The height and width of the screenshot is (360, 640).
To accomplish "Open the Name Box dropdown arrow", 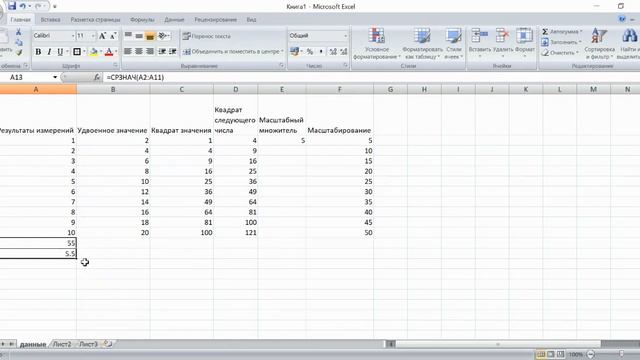I will (x=55, y=77).
